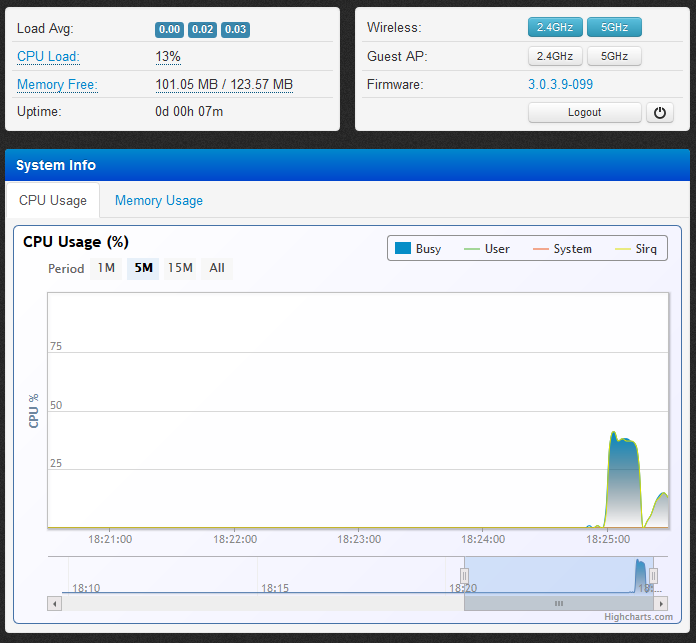The height and width of the screenshot is (643, 696).
Task: Toggle Wireless 5GHz radio
Action: [x=614, y=28]
